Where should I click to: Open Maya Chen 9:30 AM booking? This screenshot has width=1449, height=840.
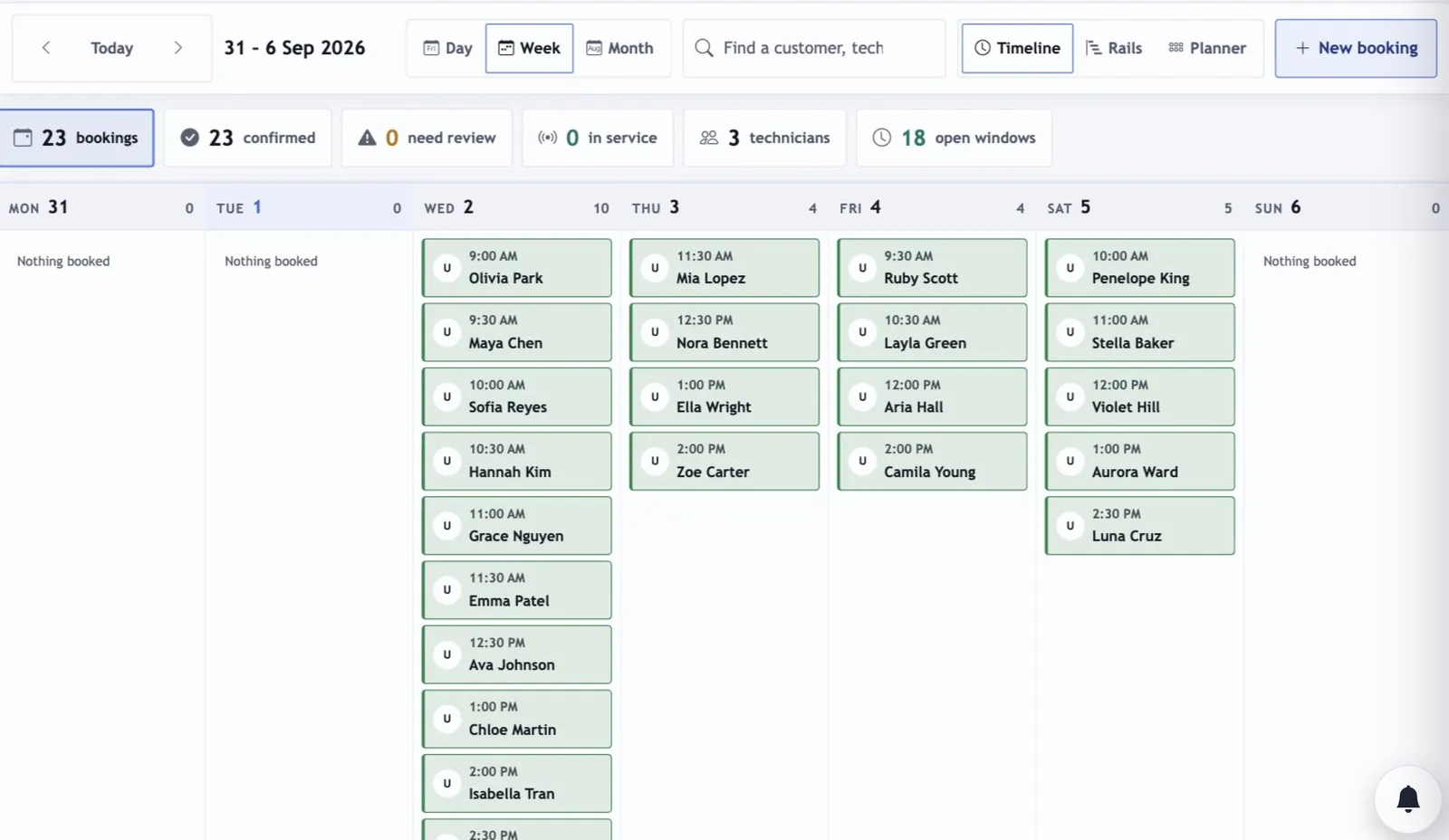click(x=517, y=332)
